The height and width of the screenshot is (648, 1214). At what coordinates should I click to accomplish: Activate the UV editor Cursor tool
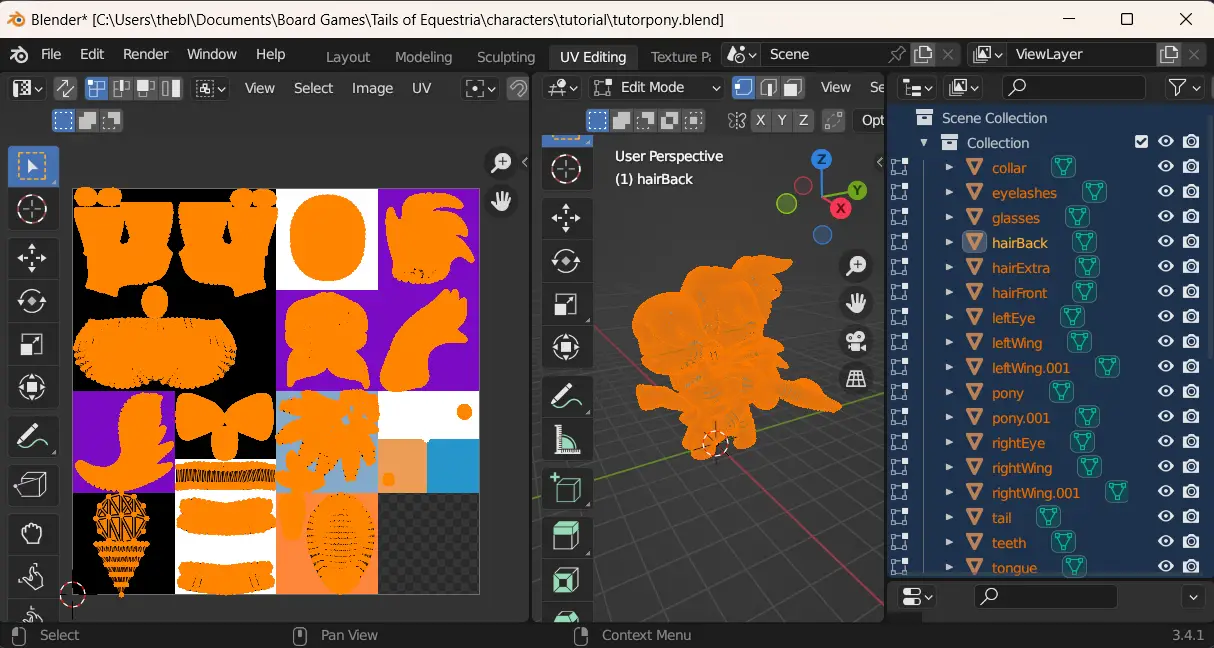(x=33, y=210)
